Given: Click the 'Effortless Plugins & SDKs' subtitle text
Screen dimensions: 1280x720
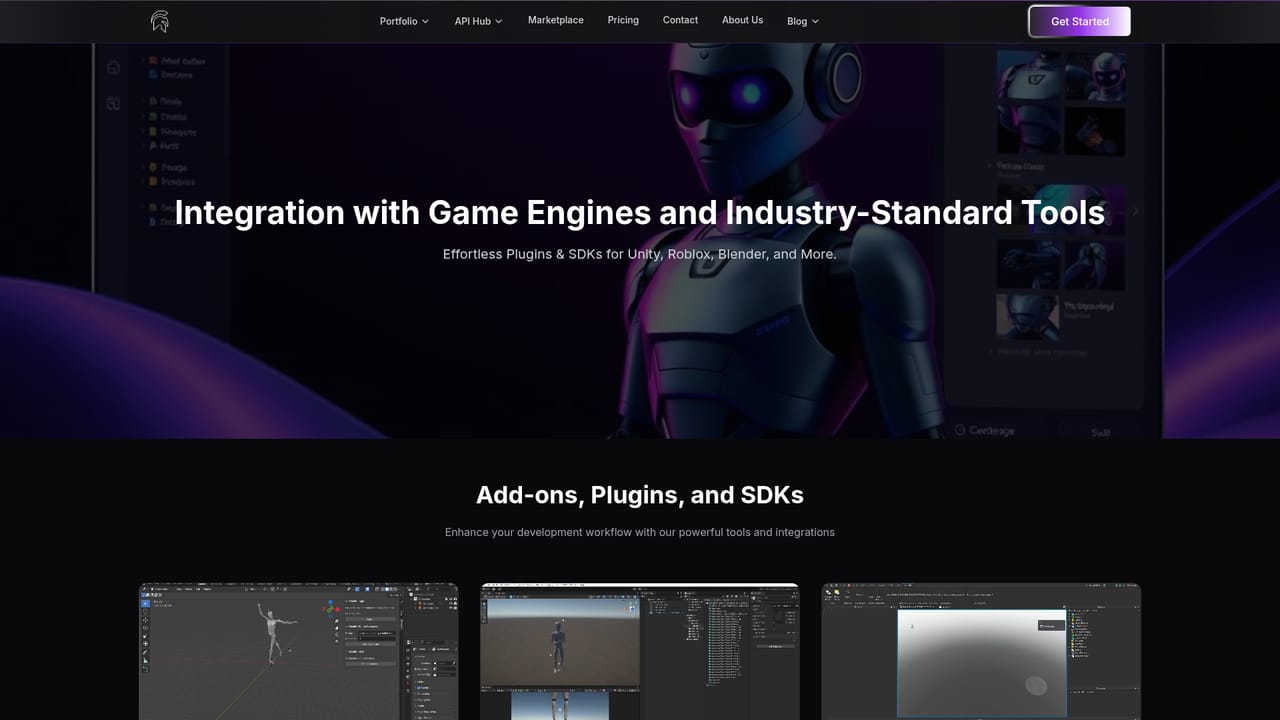Looking at the screenshot, I should pos(640,254).
